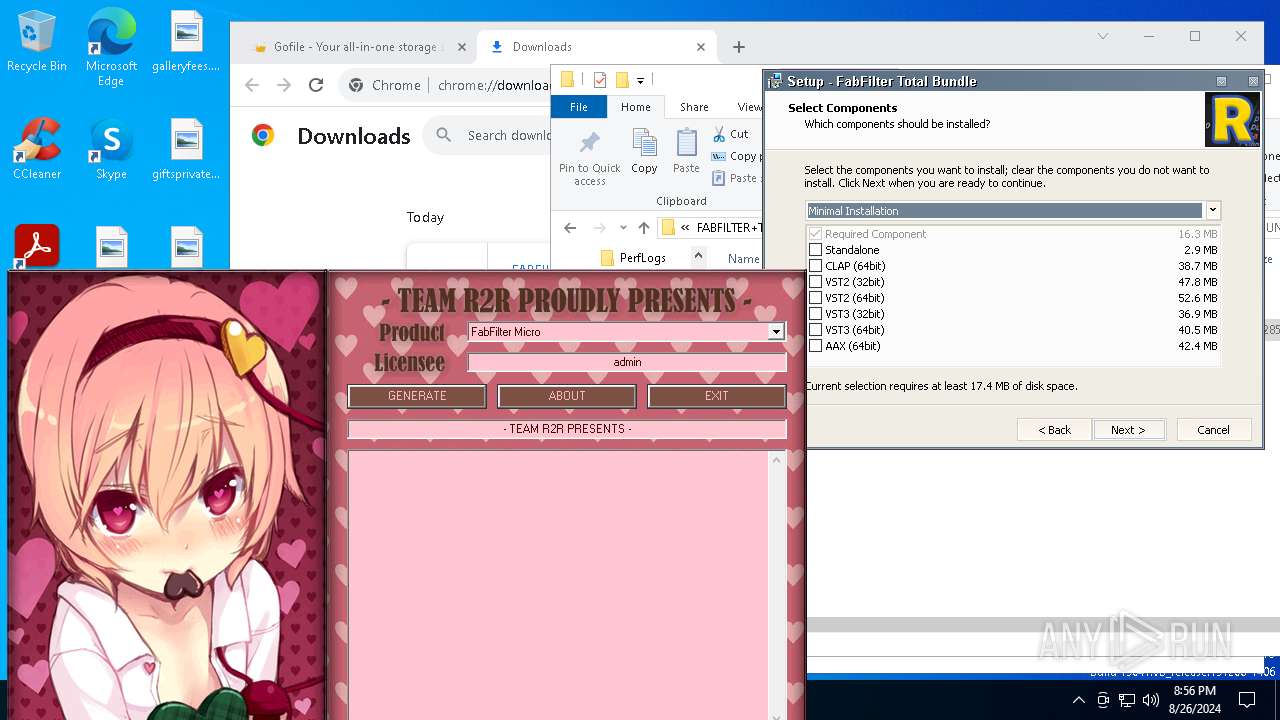The height and width of the screenshot is (720, 1280).
Task: Click Cut in Explorer Clipboard group
Action: click(x=730, y=134)
